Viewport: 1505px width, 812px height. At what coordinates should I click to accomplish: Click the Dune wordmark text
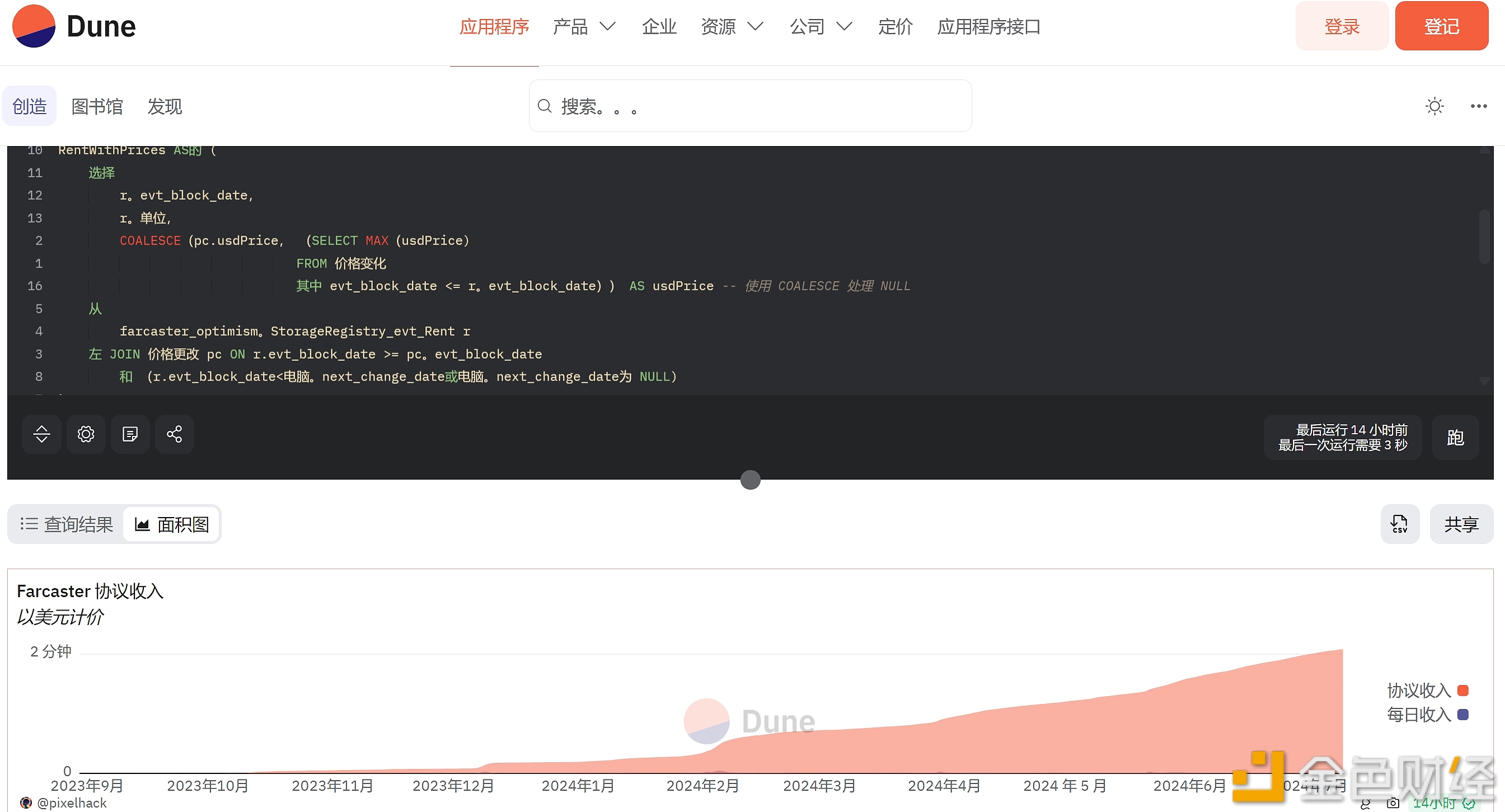101,26
